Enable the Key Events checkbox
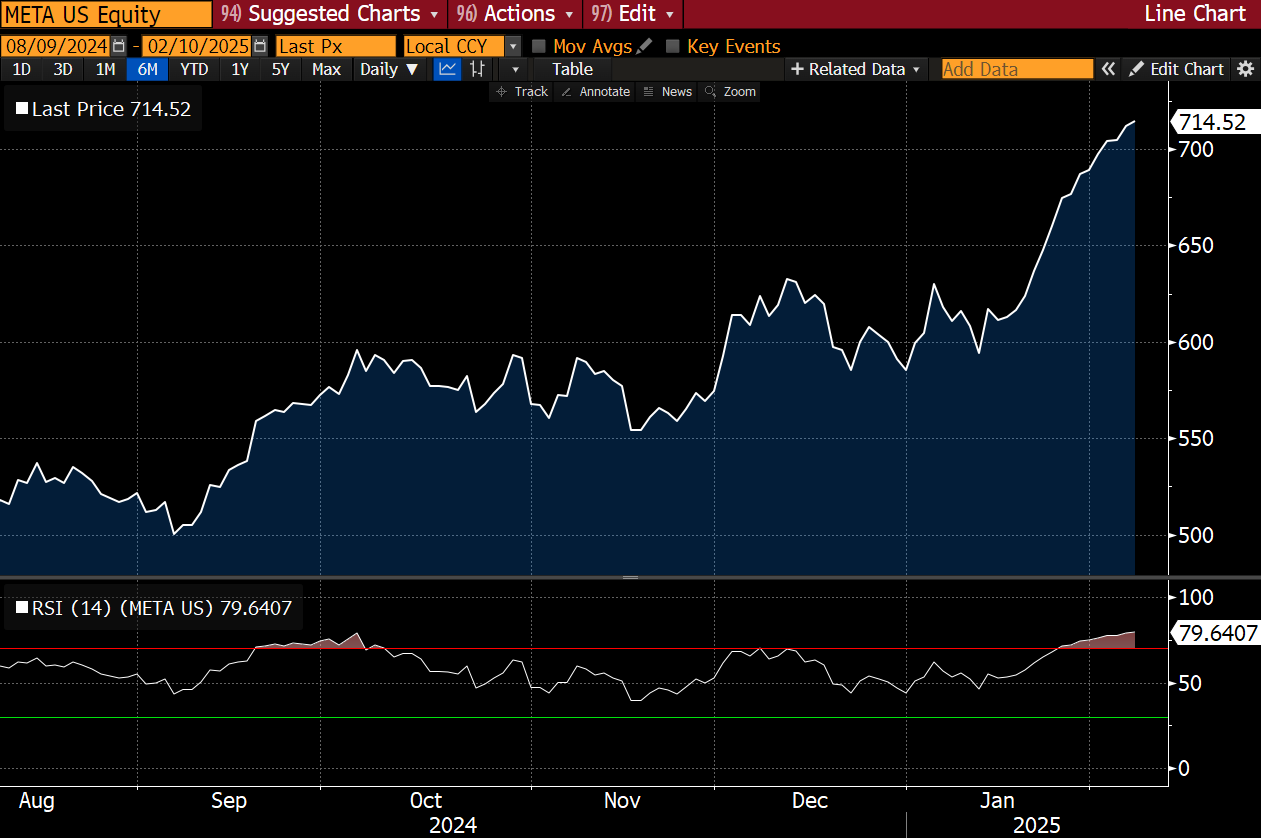Viewport: 1261px width, 838px height. click(673, 46)
